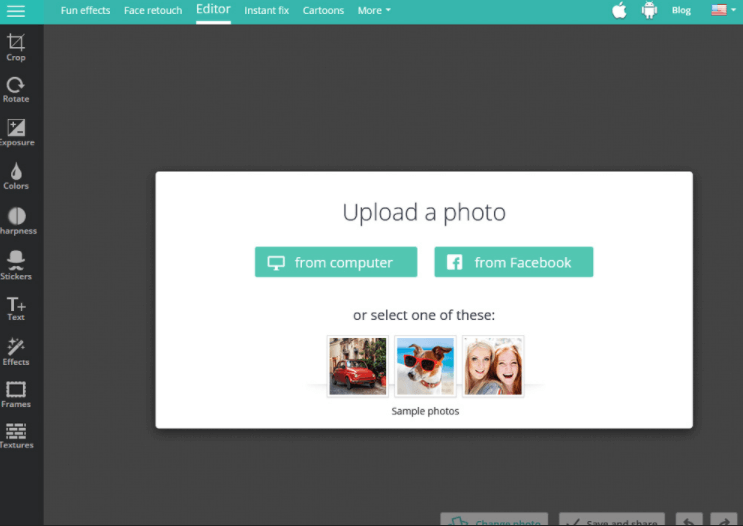The image size is (743, 526).
Task: Click the Save and share button
Action: (612, 519)
